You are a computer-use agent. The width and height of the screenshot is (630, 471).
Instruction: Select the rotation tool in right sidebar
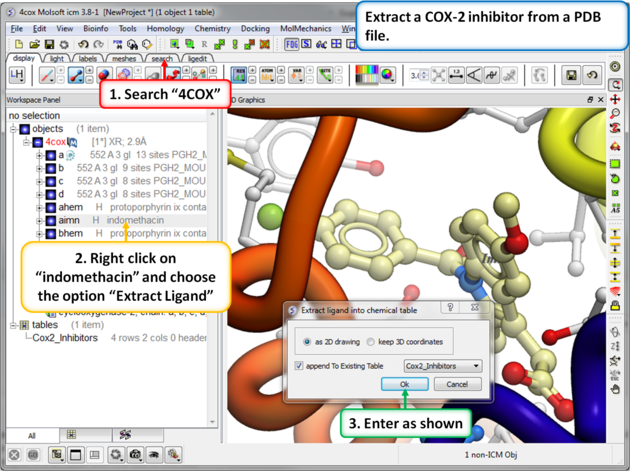coord(615,85)
